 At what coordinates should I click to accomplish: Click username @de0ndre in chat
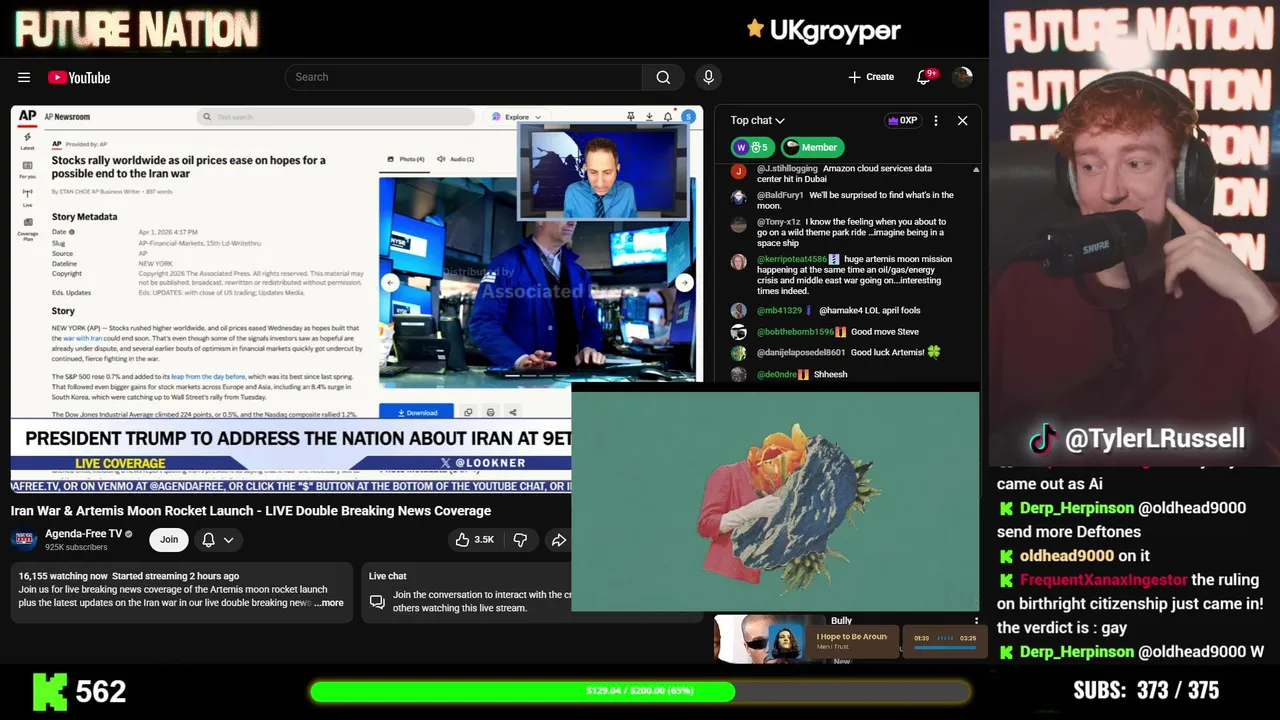777,374
